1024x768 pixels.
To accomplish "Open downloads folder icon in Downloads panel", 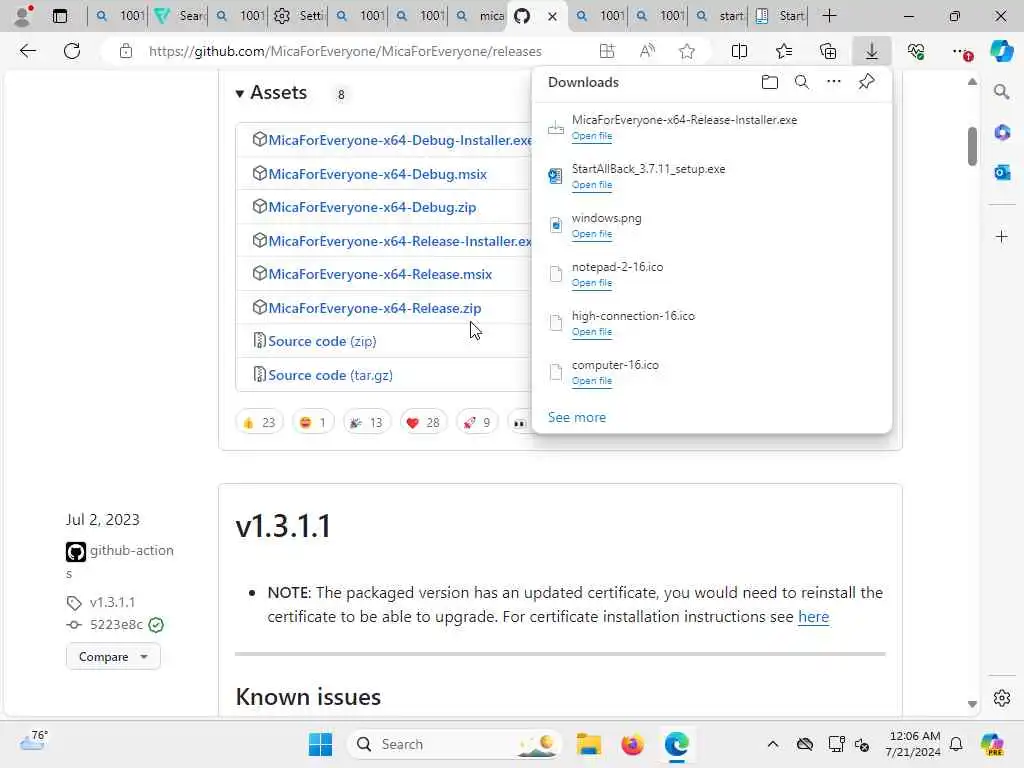I will (770, 82).
